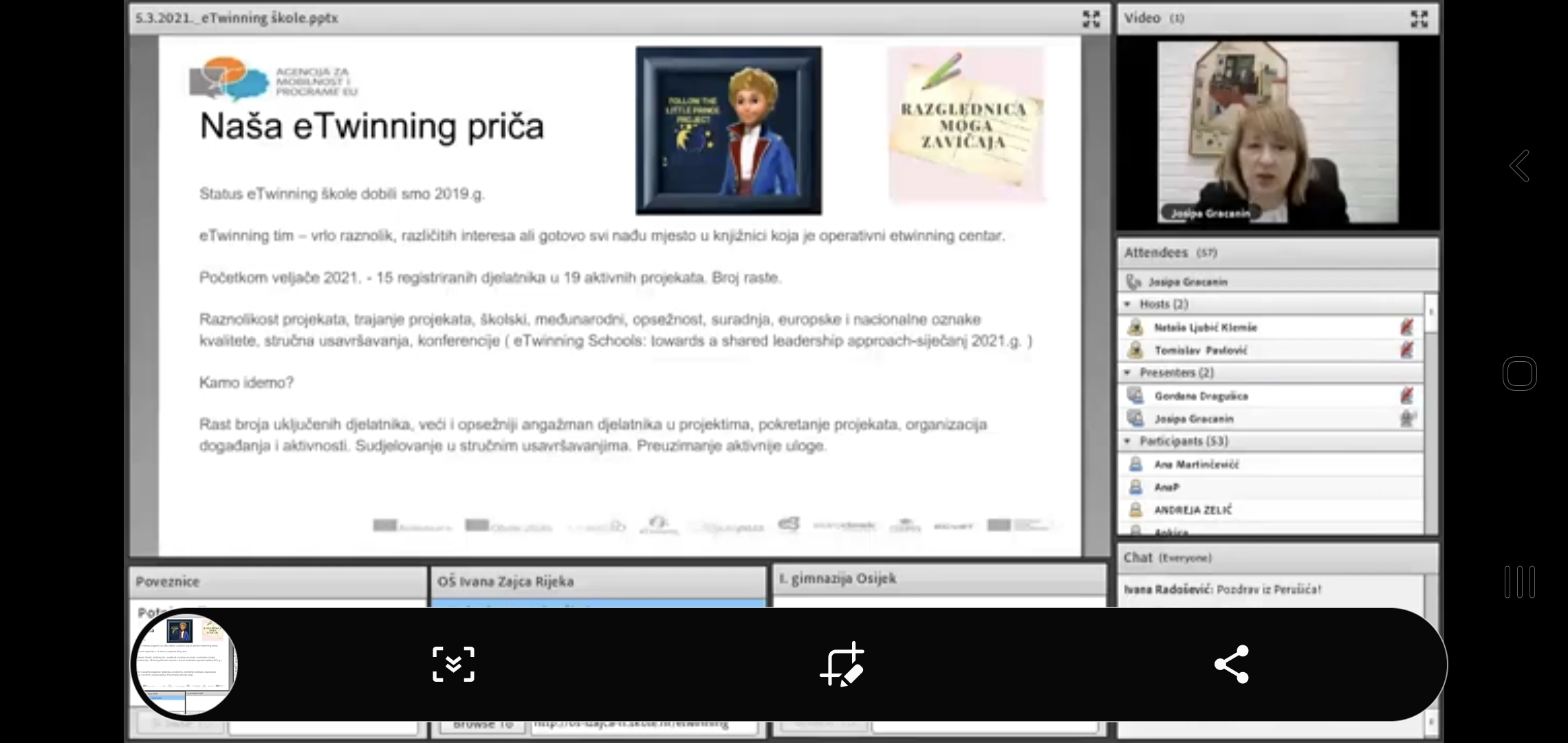This screenshot has width=1568, height=743.
Task: Click Ivana Radošević's chat message
Action: 1223,589
